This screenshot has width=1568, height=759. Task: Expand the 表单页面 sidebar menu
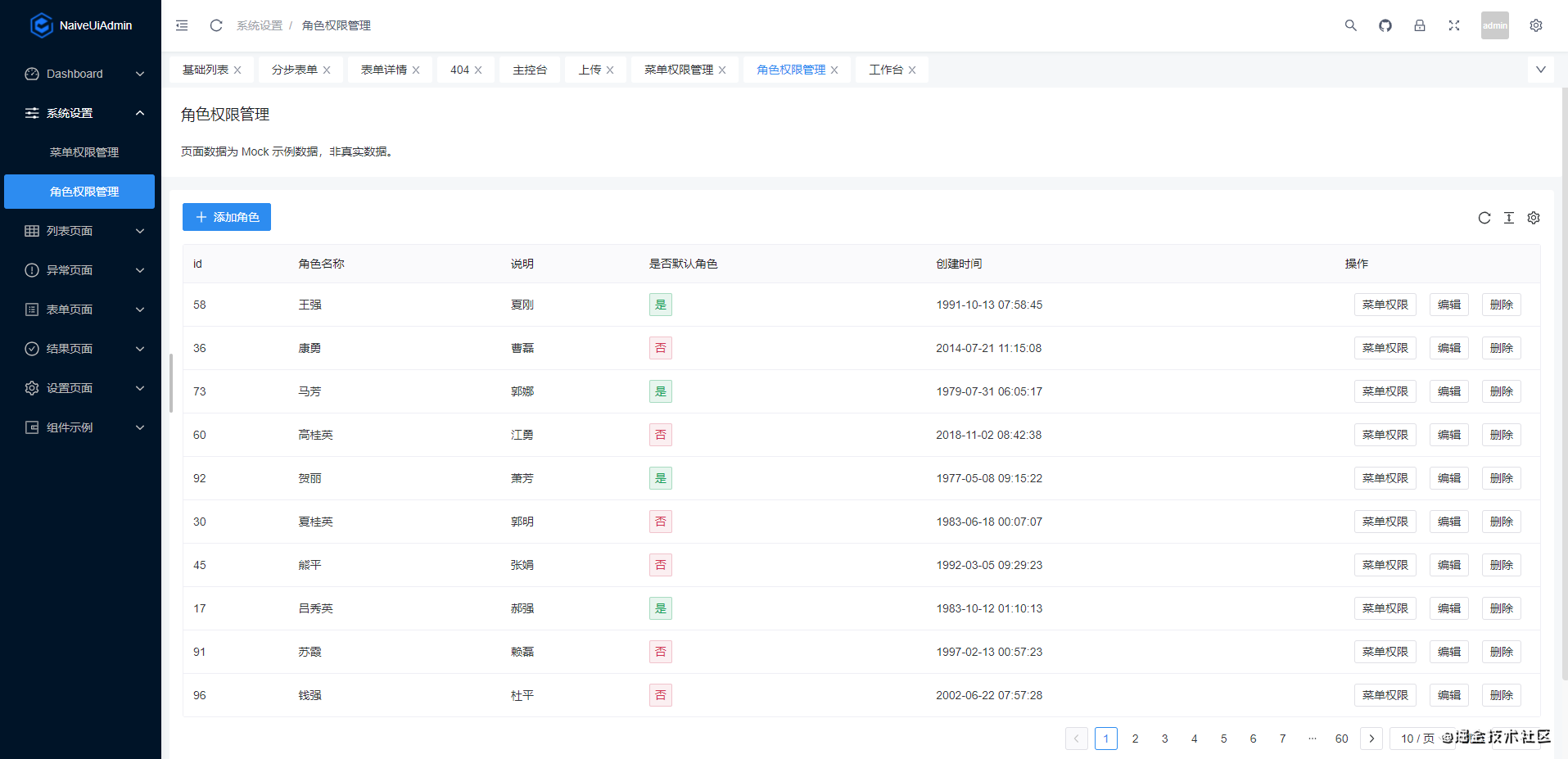click(80, 309)
